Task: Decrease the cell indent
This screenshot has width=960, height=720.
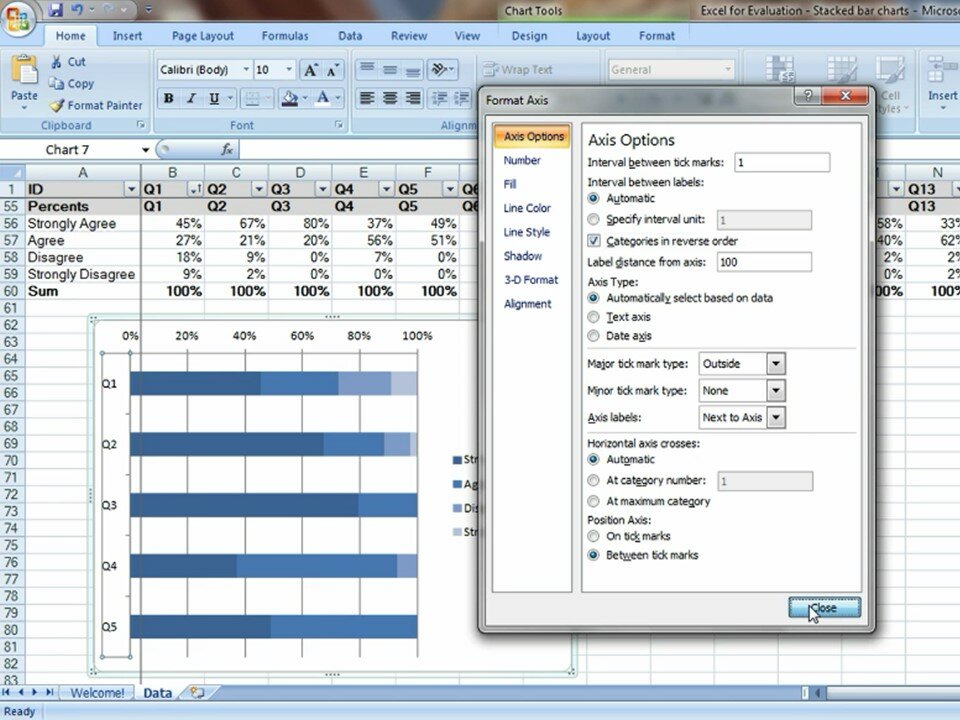Action: 439,98
